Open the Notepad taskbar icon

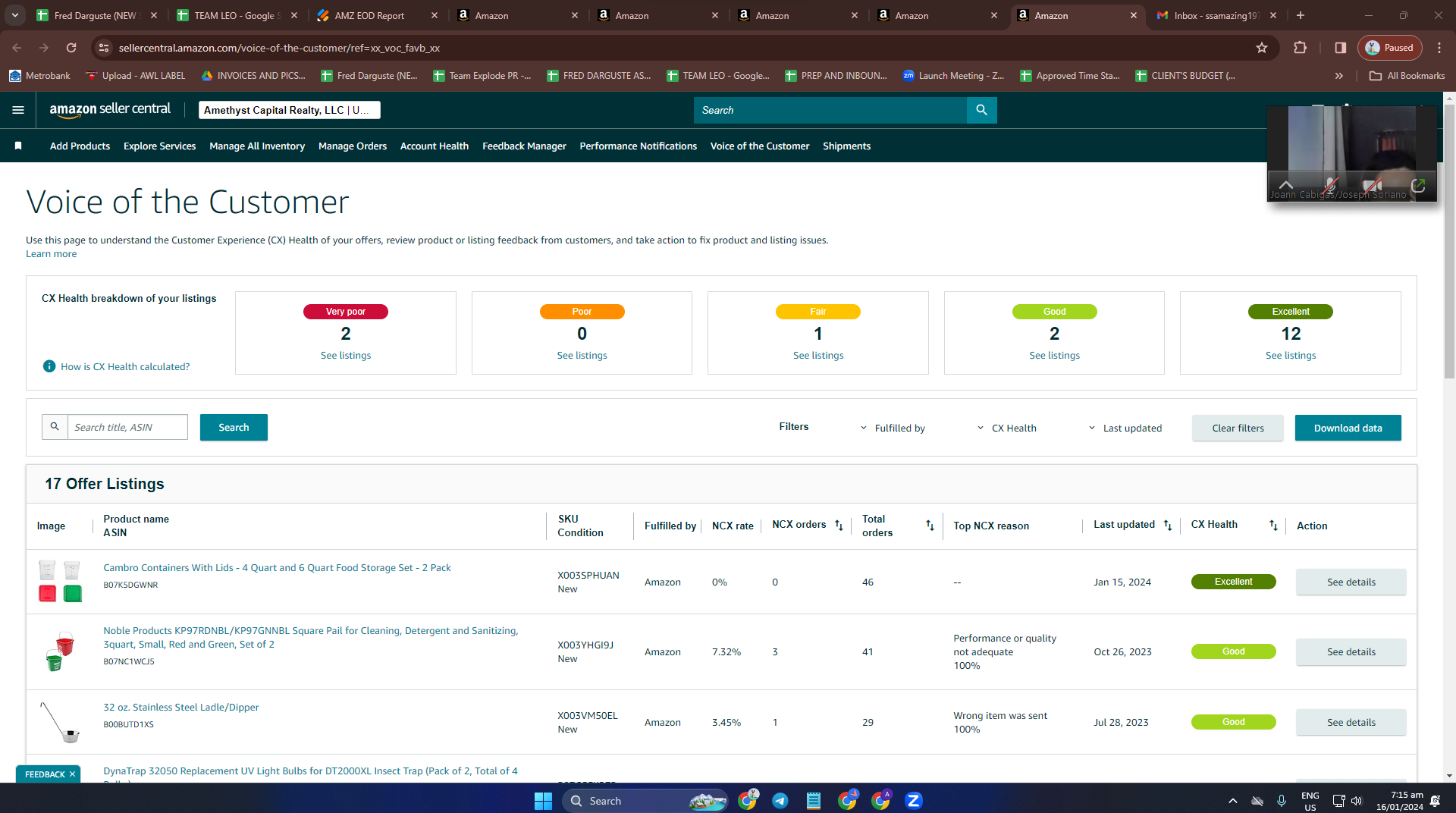click(x=813, y=801)
